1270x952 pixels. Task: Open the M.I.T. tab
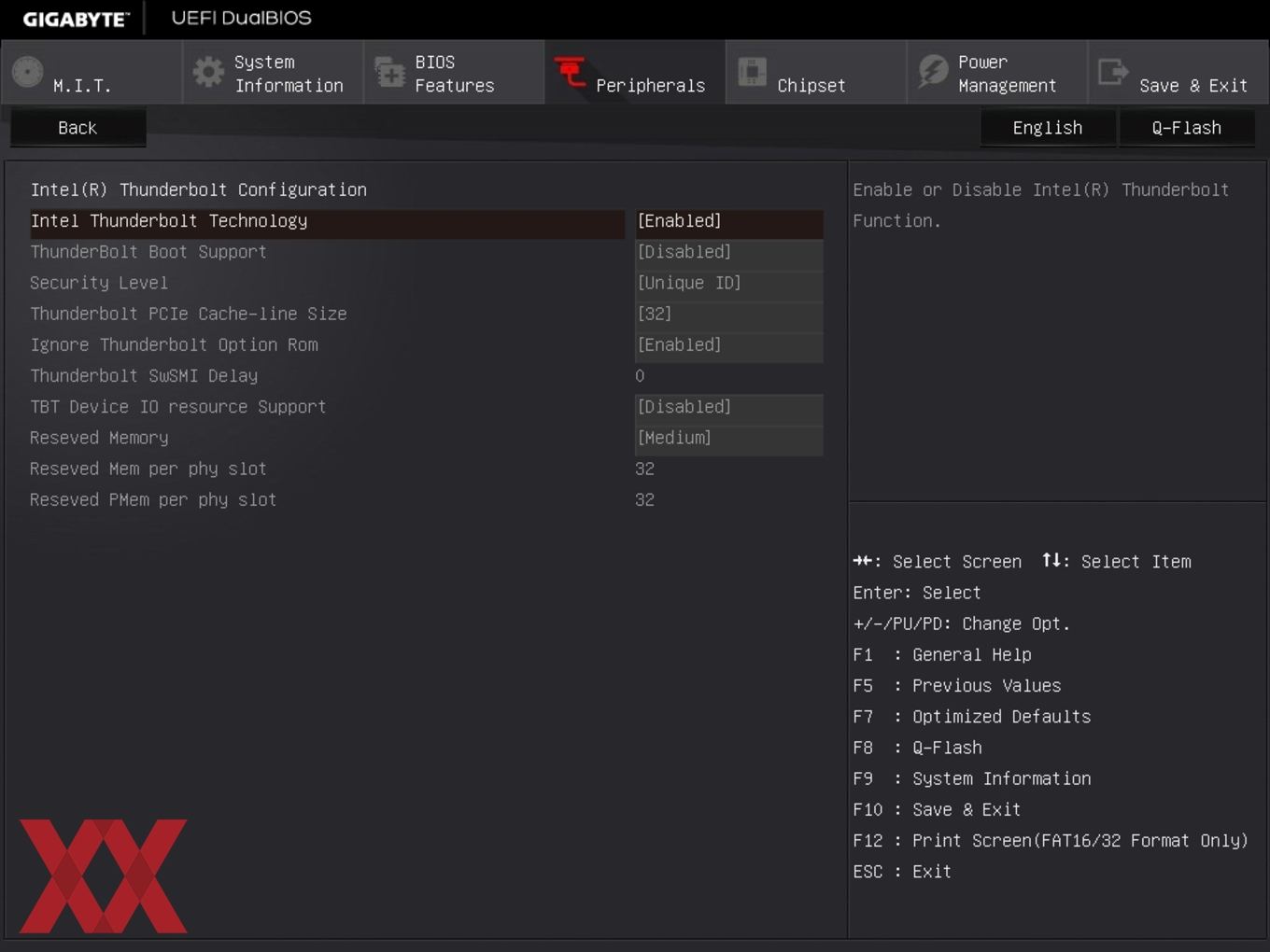click(x=92, y=72)
